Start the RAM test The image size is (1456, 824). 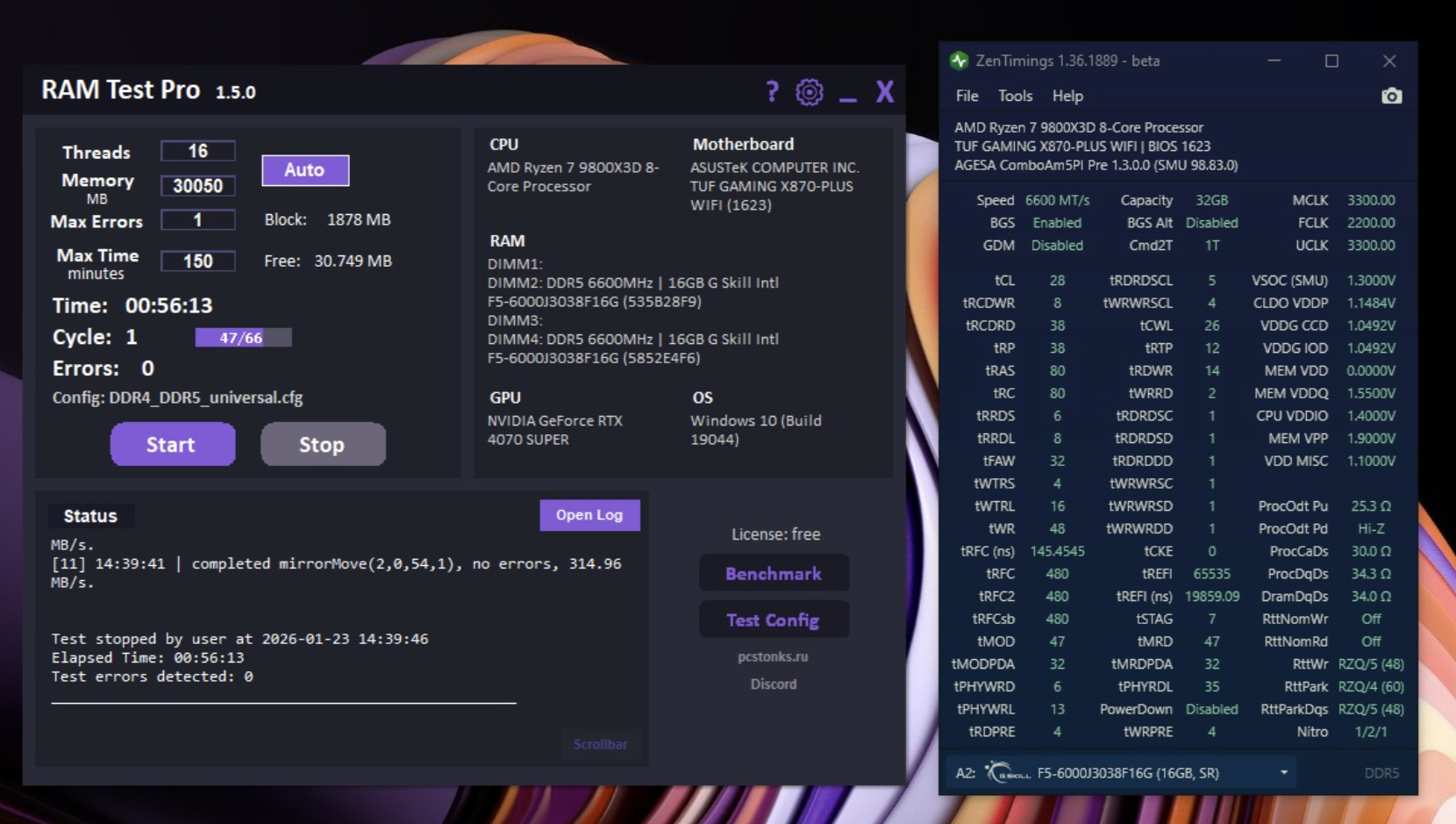point(172,444)
